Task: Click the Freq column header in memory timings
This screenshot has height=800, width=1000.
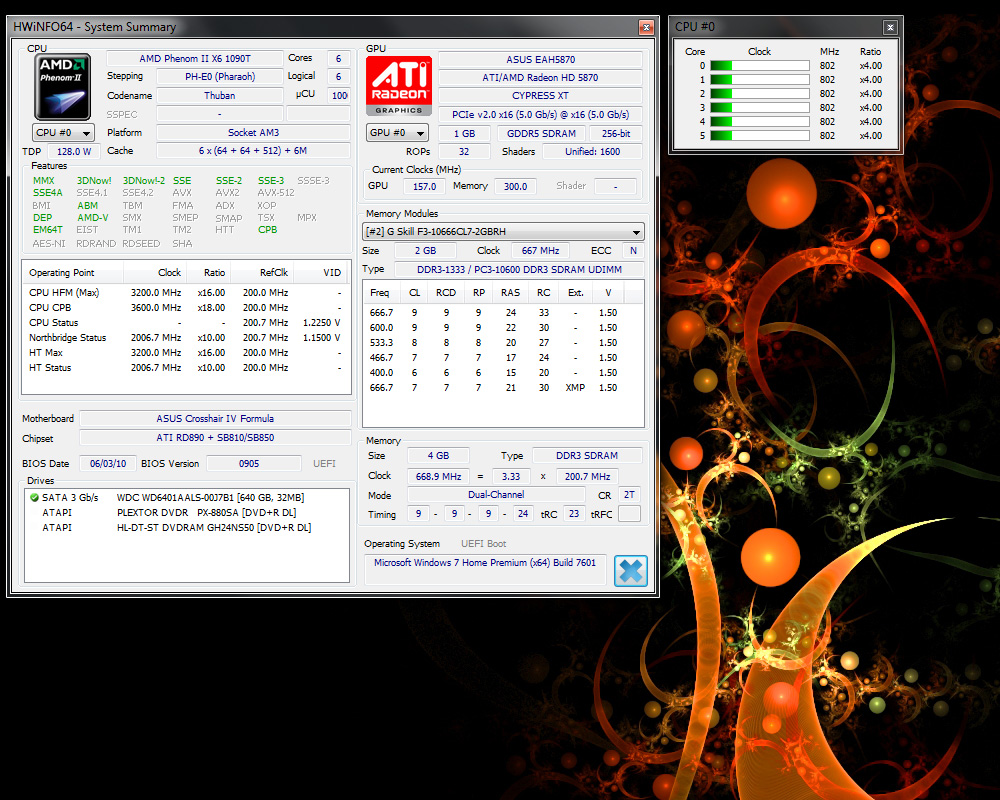Action: 382,293
